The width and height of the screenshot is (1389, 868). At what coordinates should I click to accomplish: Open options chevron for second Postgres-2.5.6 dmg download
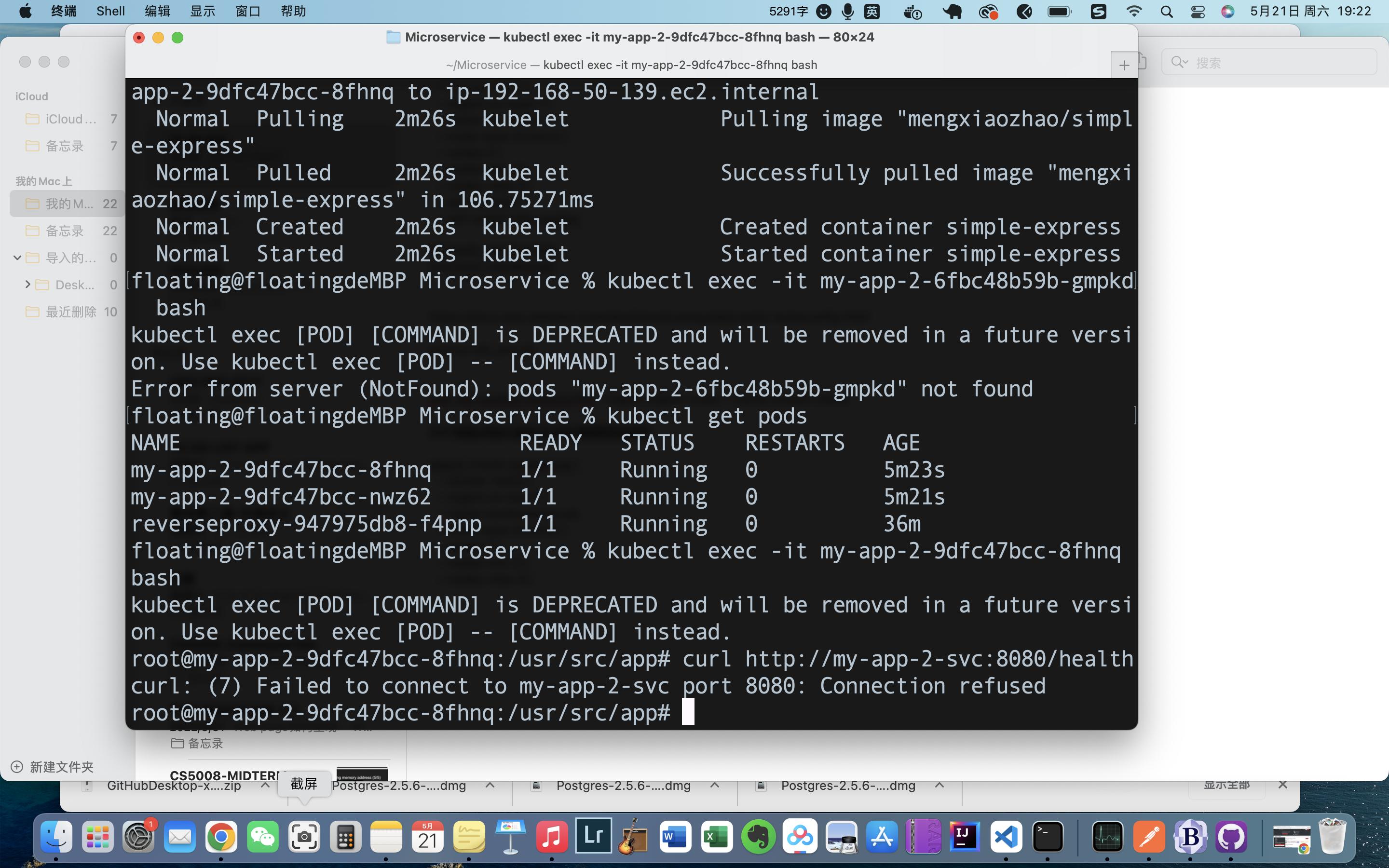click(715, 786)
